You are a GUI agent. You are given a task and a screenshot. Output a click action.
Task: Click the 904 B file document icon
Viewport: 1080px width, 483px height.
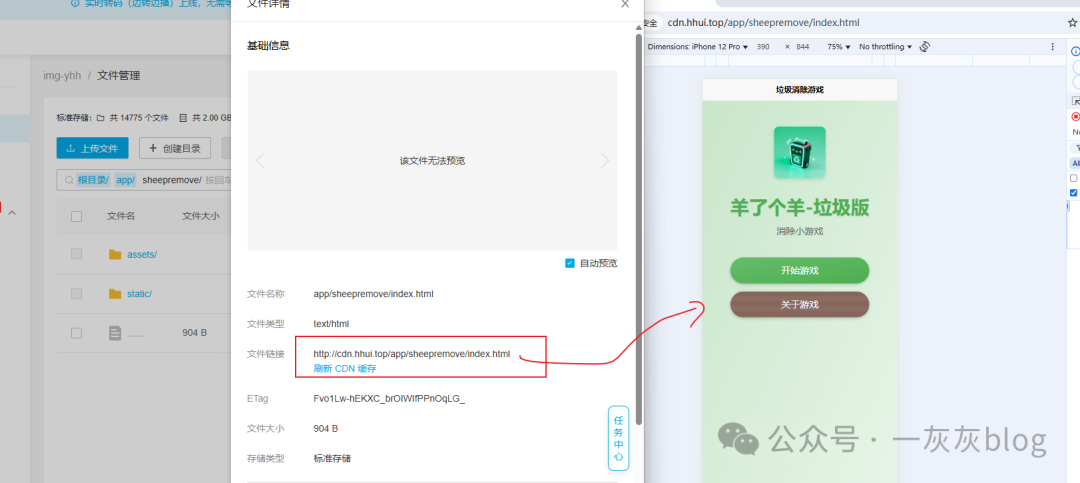[x=115, y=333]
